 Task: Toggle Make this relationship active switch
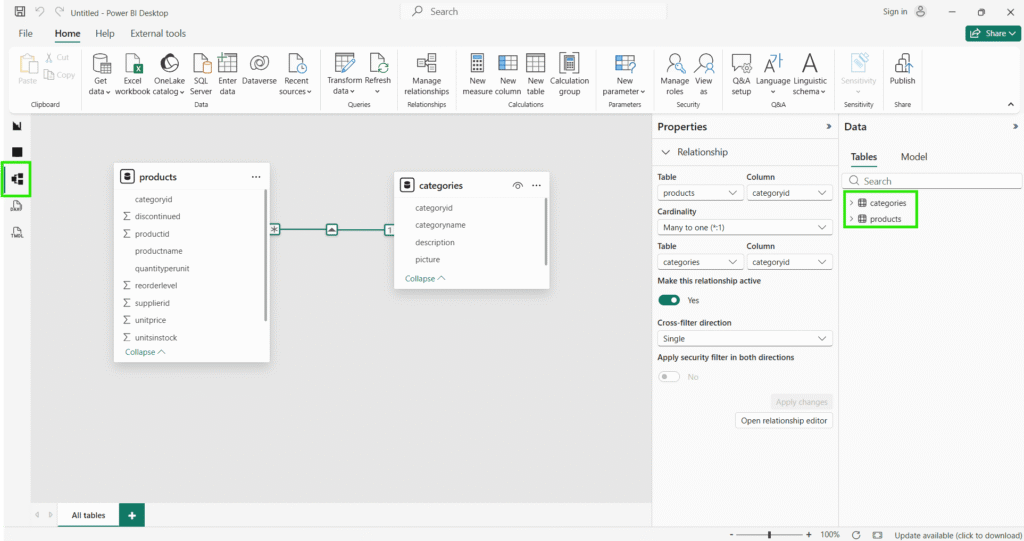(669, 300)
